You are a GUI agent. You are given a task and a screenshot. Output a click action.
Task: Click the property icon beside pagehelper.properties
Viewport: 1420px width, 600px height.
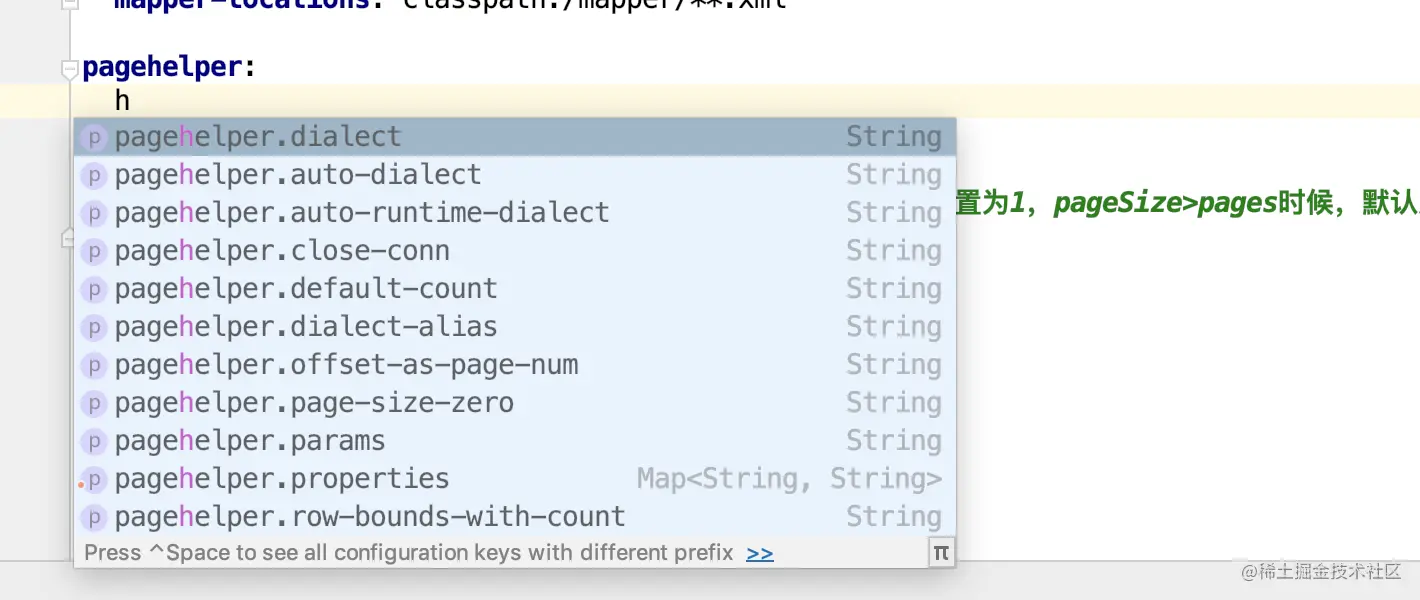[x=93, y=479]
